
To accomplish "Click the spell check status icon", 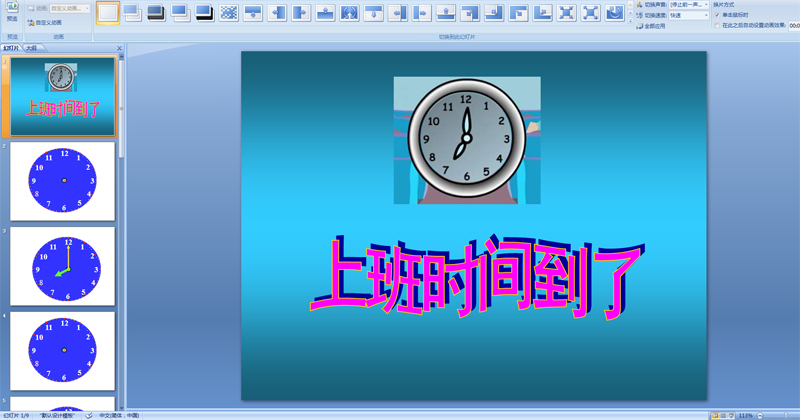I will pyautogui.click(x=89, y=416).
